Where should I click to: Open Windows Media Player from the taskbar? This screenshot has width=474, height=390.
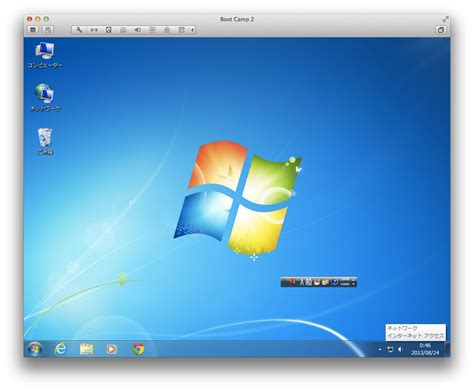click(x=111, y=349)
